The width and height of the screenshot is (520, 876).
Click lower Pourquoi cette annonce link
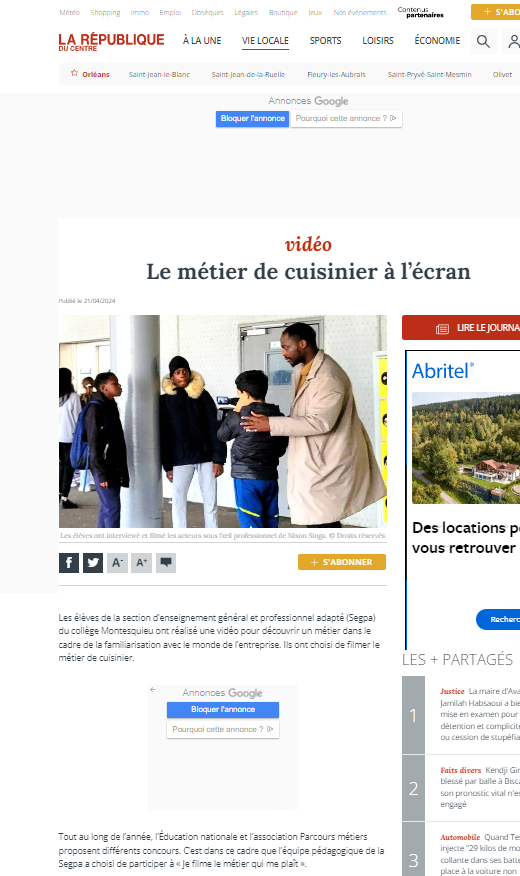coord(223,729)
